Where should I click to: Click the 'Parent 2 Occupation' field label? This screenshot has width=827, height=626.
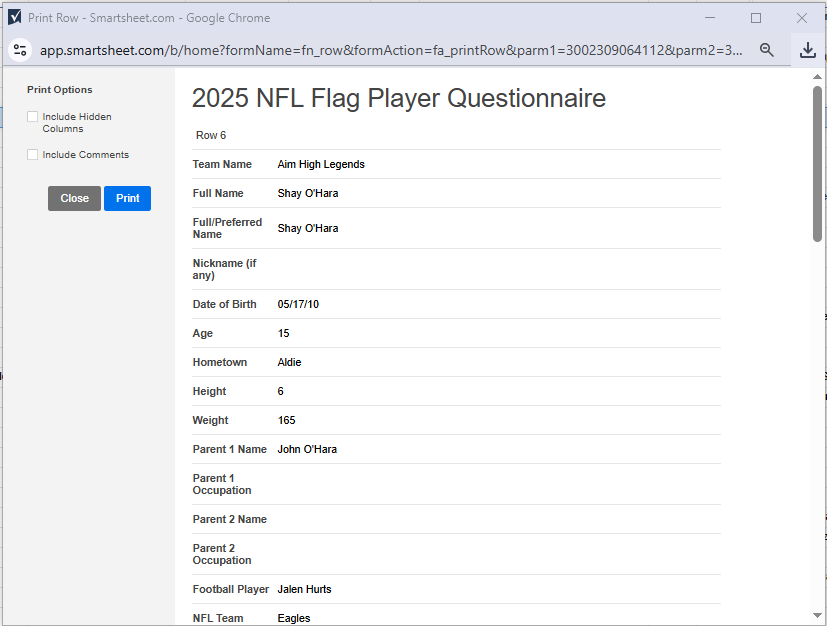(x=222, y=554)
